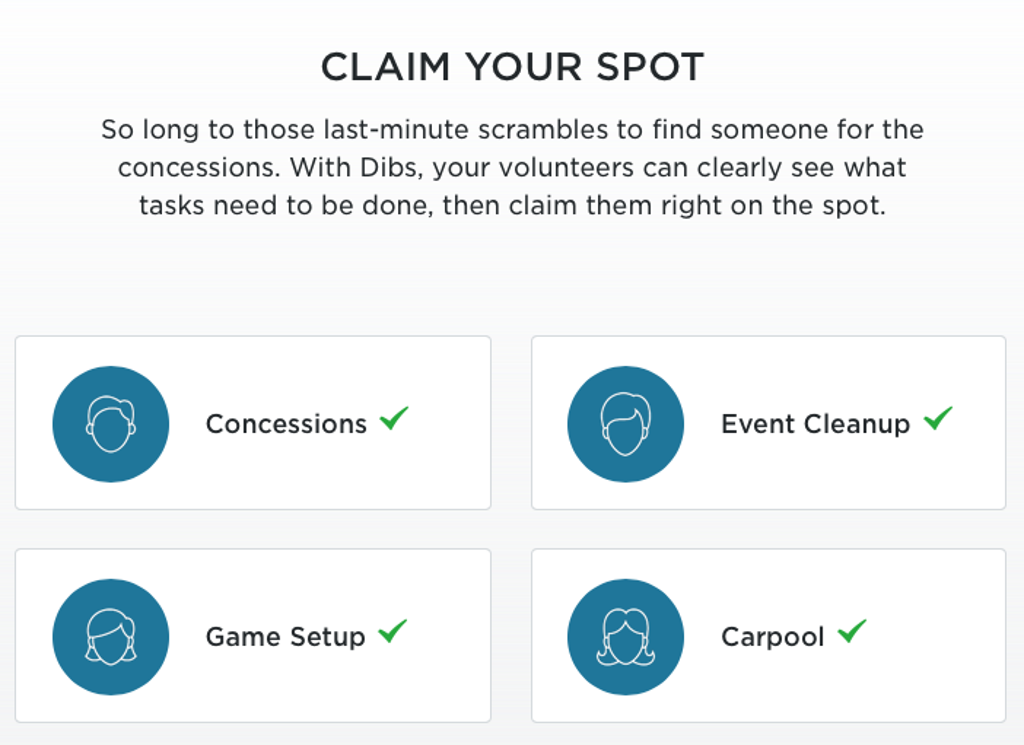
Task: Click the Concessions task label
Action: coord(286,424)
